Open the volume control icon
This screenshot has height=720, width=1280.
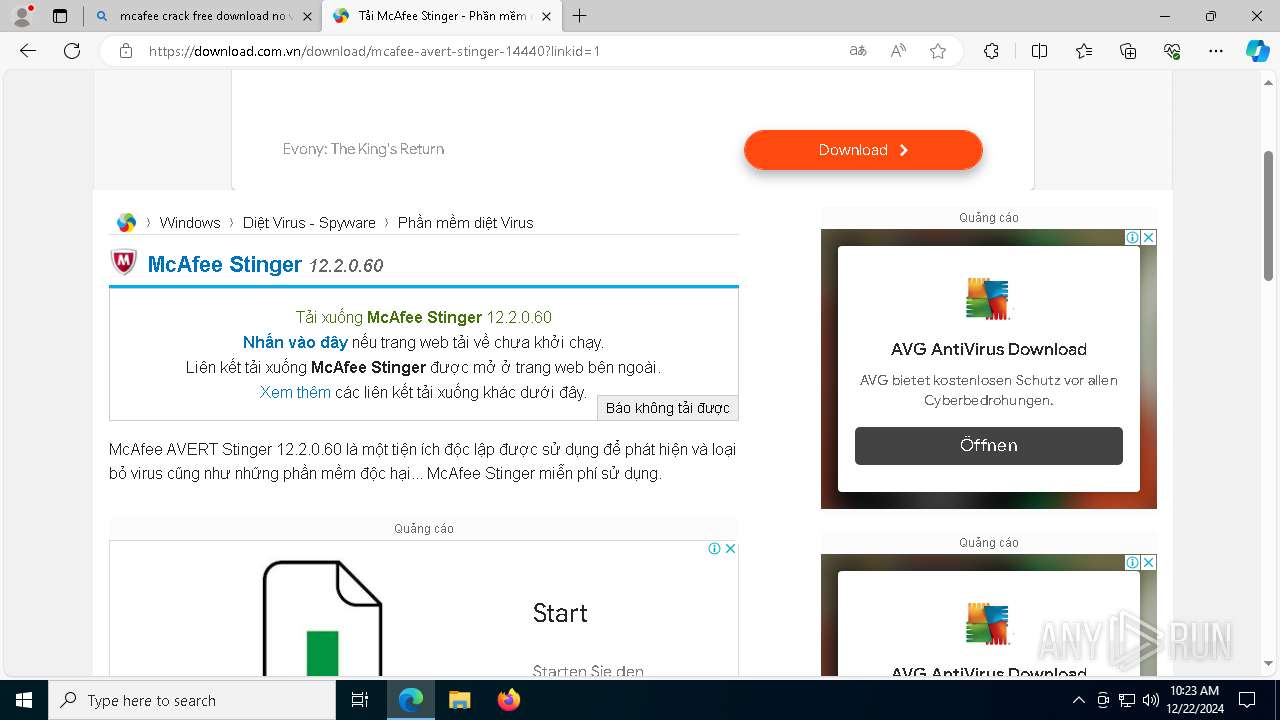(1151, 700)
